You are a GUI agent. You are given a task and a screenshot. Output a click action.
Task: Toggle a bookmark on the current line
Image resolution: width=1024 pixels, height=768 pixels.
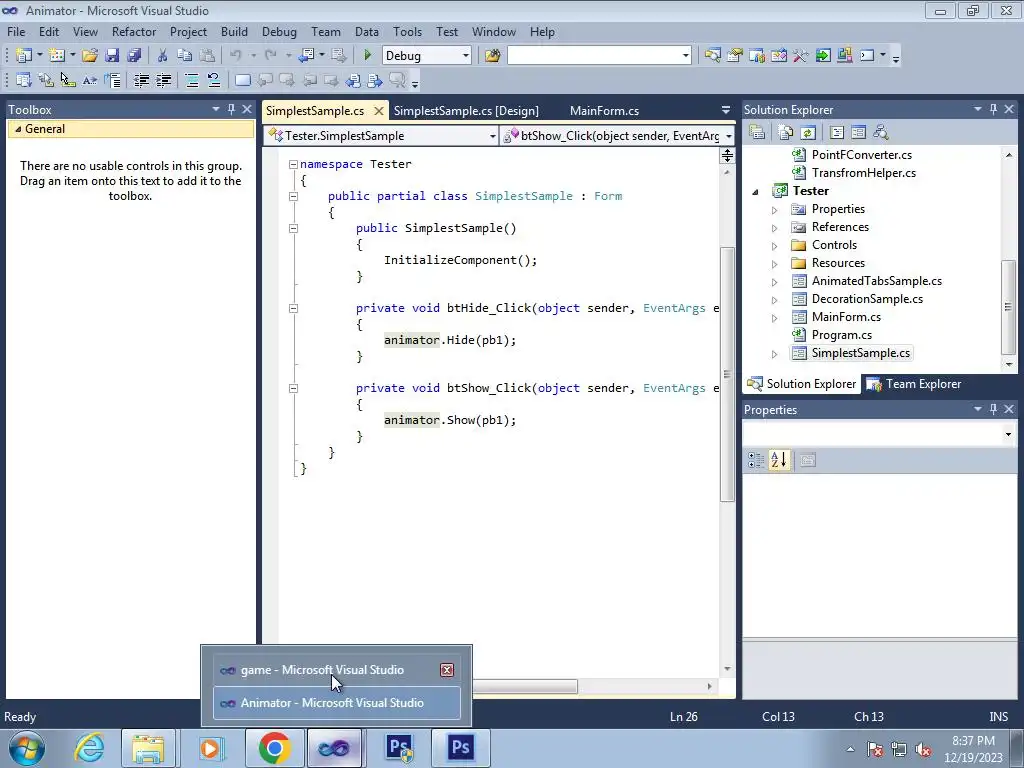(243, 80)
